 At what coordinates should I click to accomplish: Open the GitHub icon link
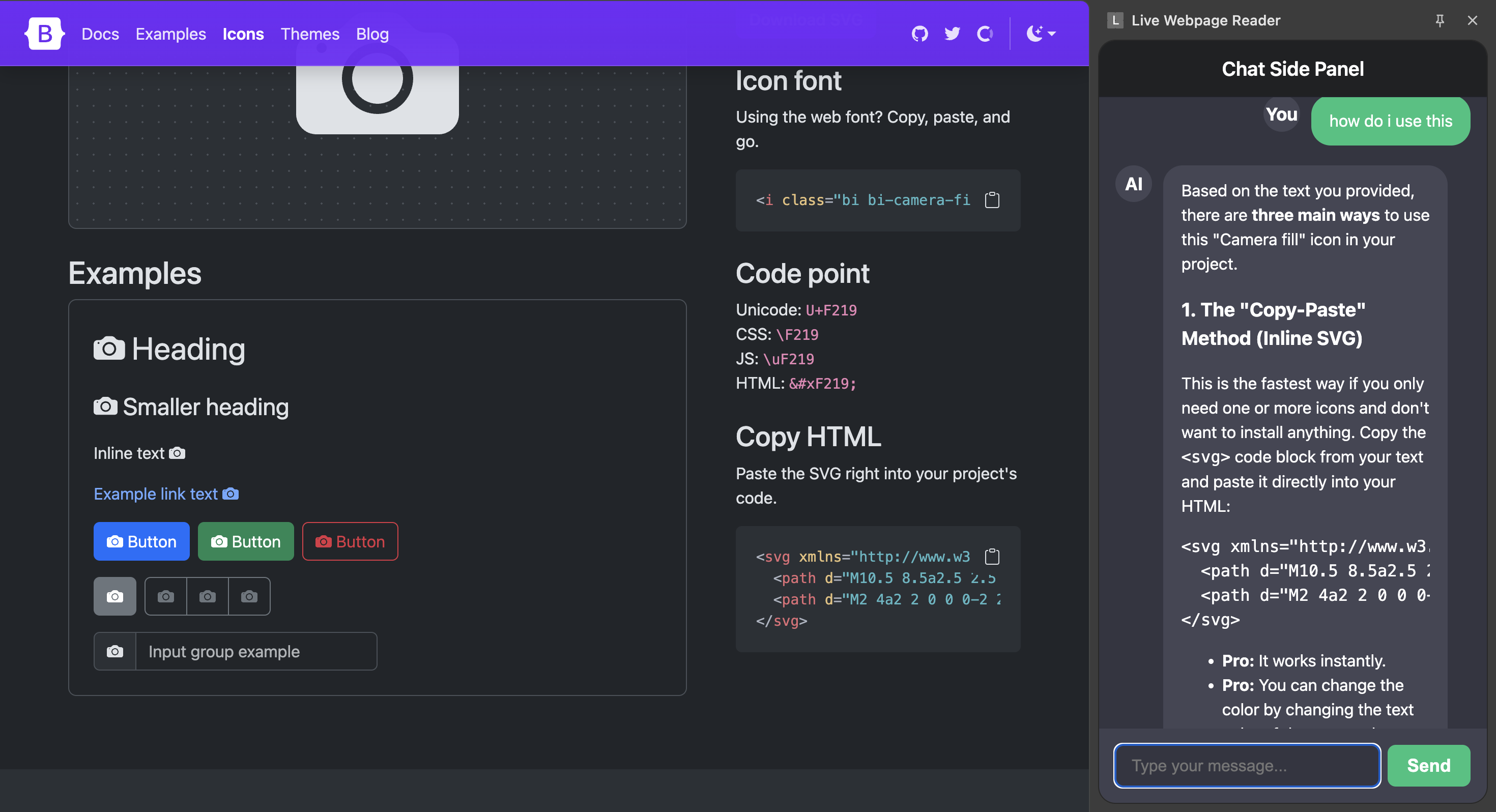pos(920,34)
